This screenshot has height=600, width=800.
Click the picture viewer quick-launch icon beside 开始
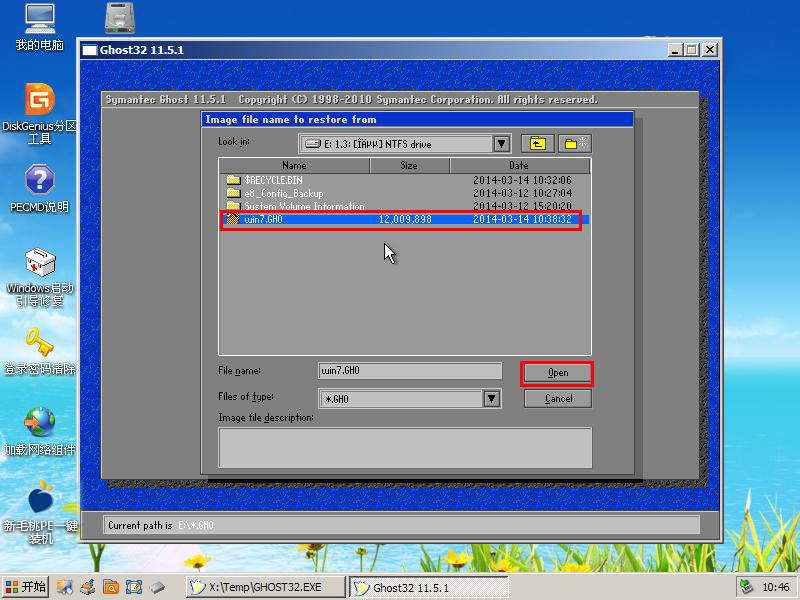pos(64,587)
